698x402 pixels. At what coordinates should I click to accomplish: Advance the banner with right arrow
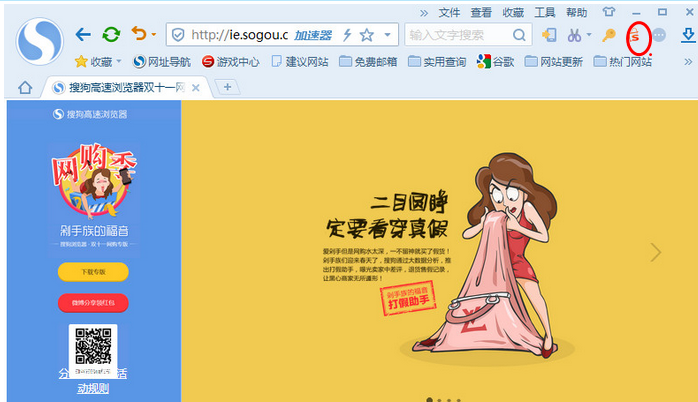pos(655,252)
